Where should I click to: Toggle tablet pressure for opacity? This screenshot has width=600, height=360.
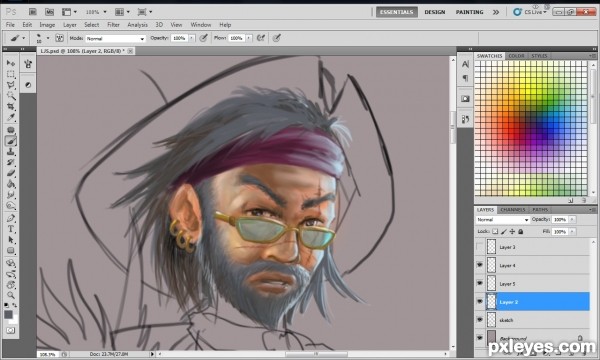click(204, 38)
